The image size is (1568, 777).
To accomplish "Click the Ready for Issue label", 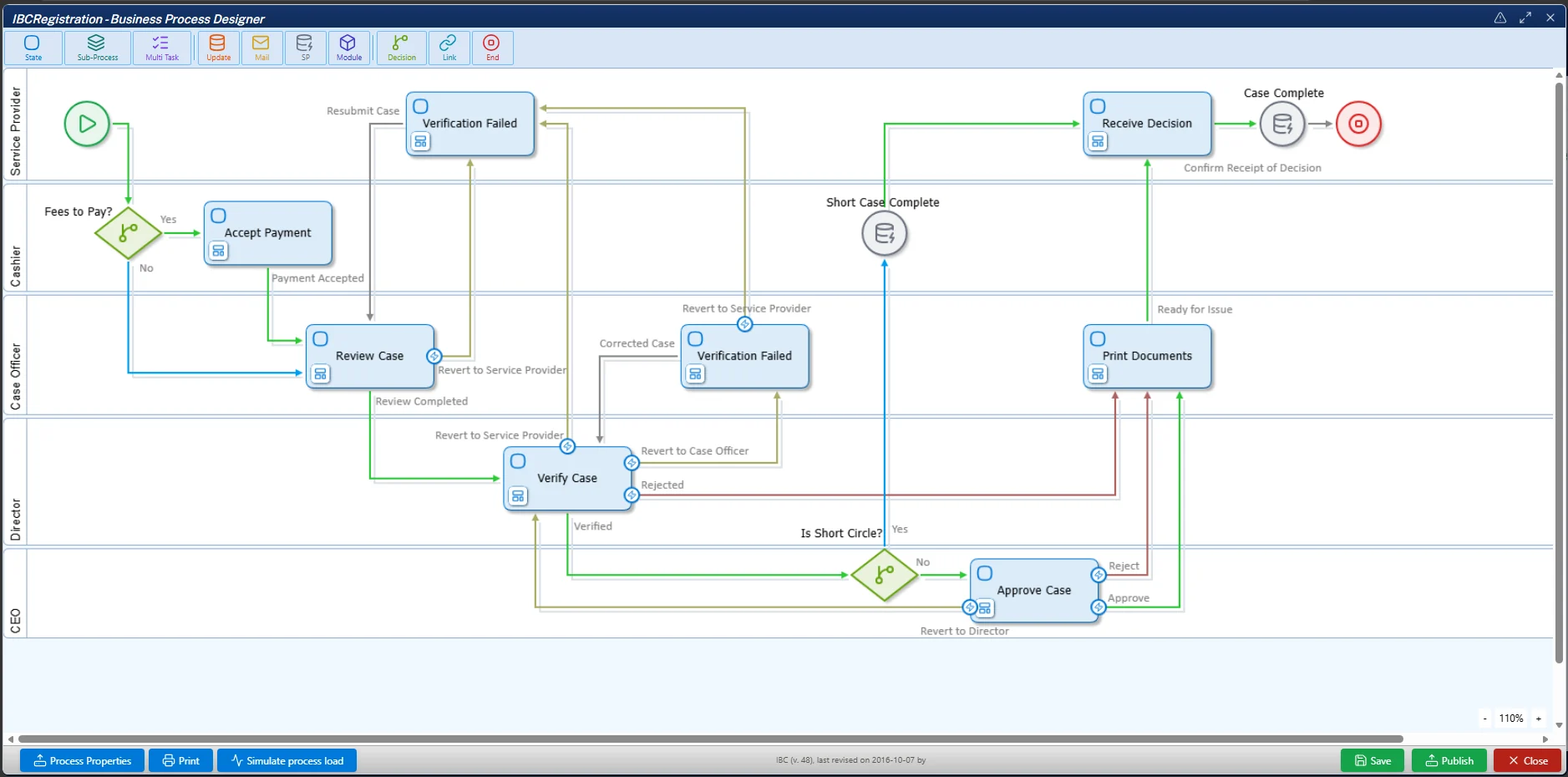I will 1195,309.
